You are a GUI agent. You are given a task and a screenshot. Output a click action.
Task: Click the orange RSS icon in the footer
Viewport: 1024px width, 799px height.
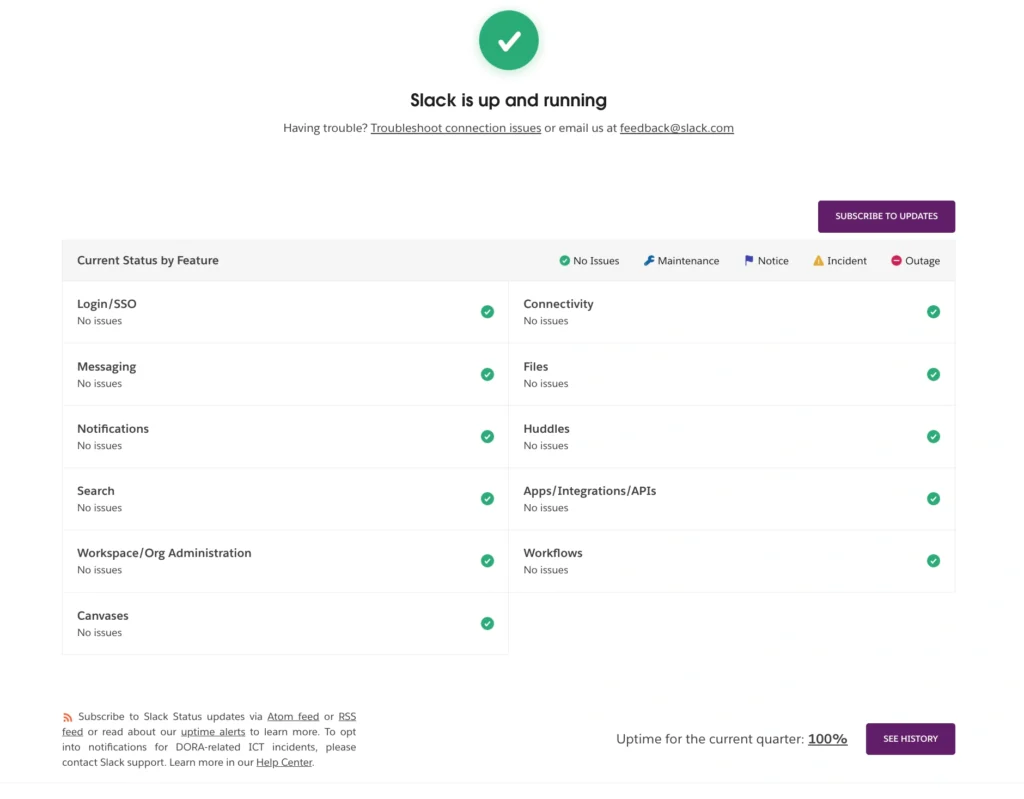(67, 716)
